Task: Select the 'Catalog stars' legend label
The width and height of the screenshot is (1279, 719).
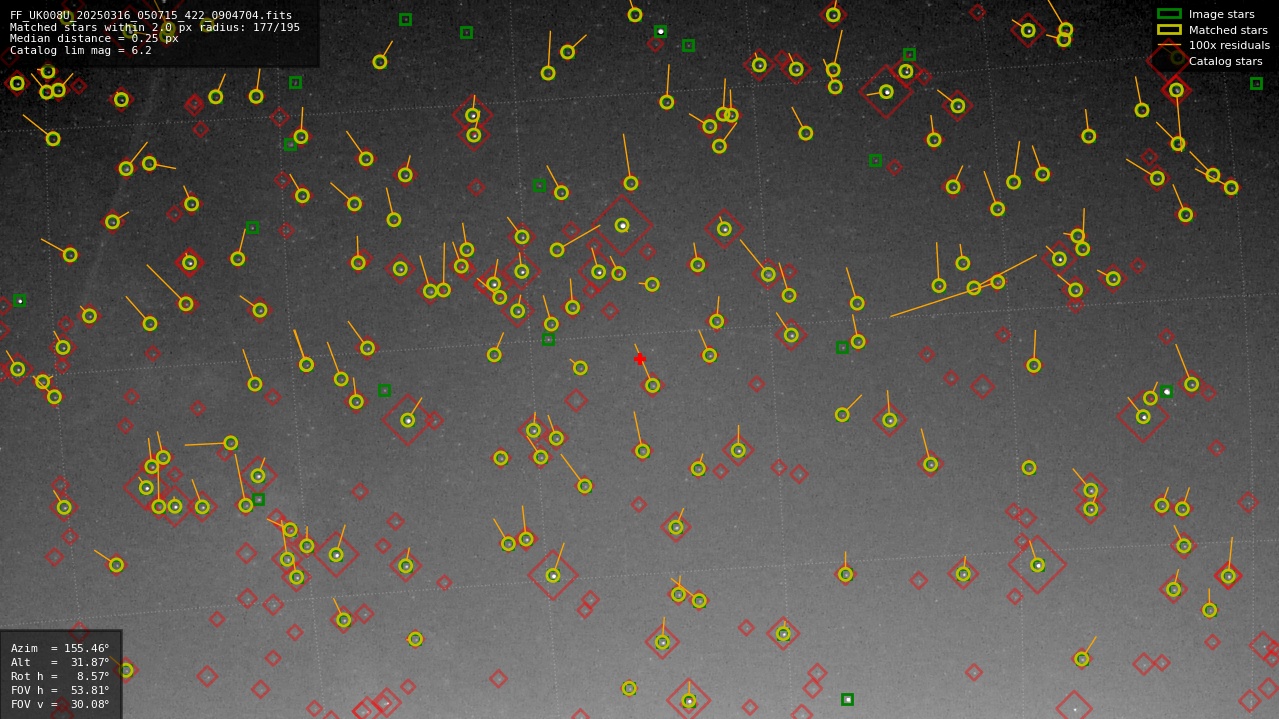Action: (1225, 61)
